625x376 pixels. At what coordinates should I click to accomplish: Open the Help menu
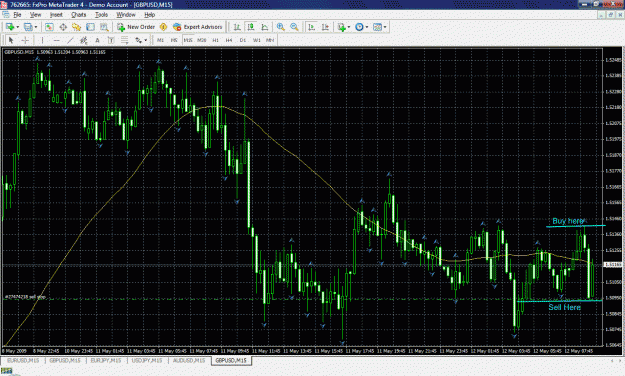coord(149,15)
